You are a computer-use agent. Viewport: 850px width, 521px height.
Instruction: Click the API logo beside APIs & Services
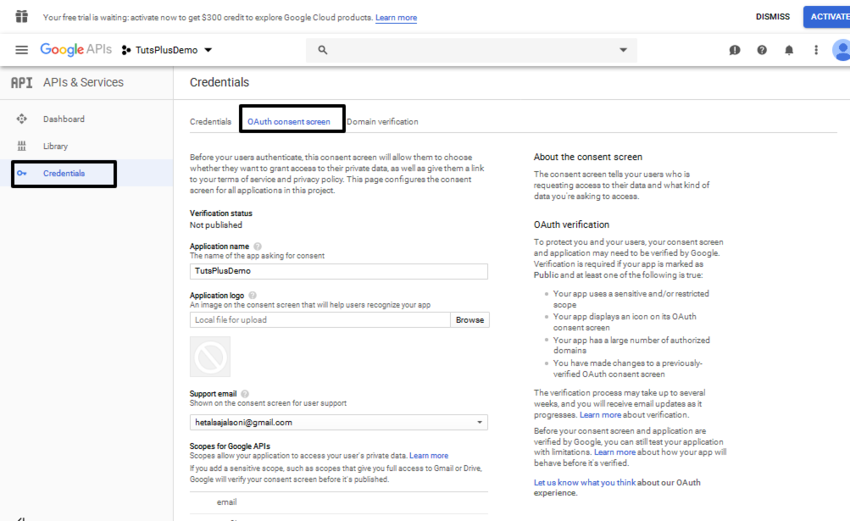click(22, 82)
